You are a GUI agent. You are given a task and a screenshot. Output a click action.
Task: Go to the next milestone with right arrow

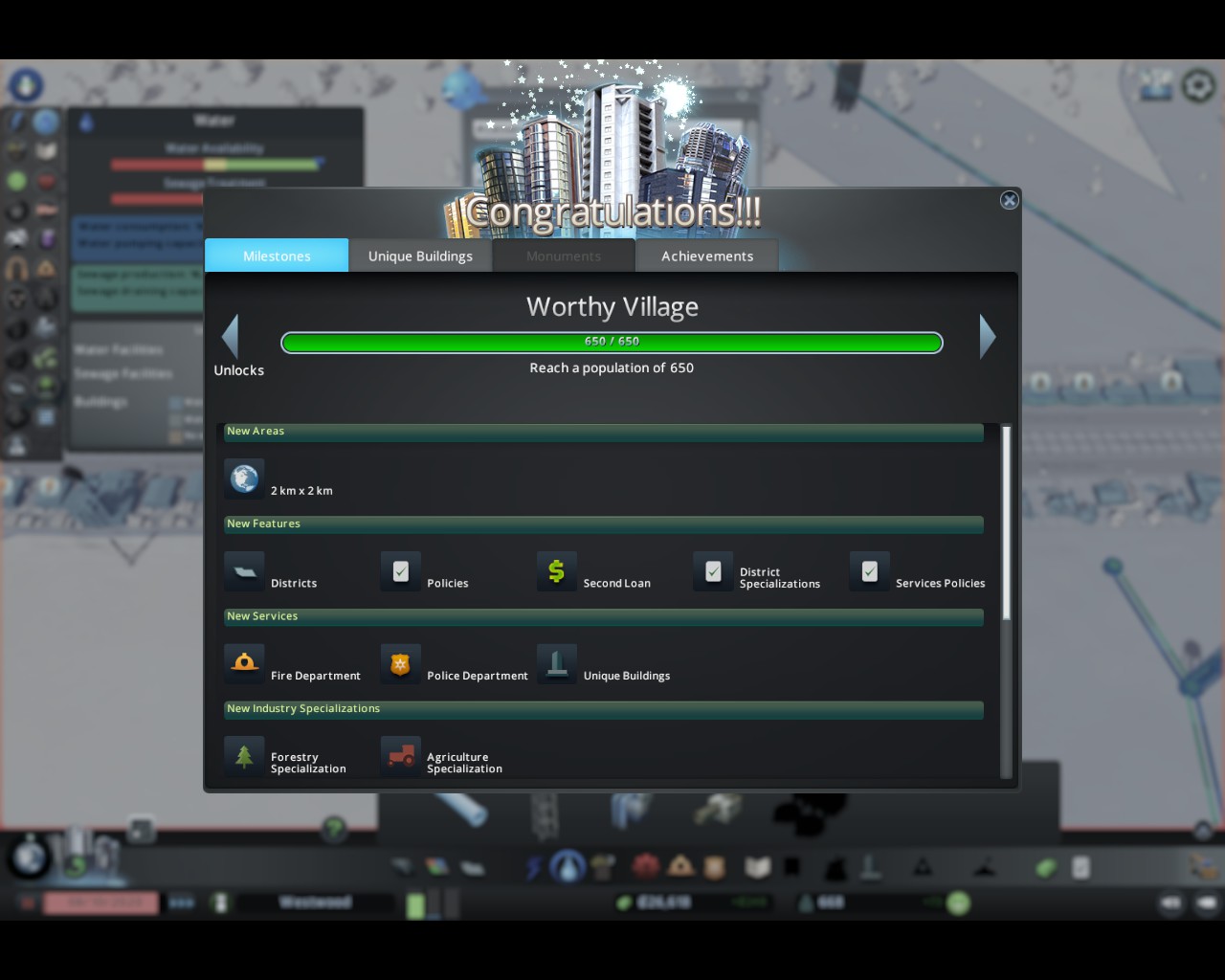988,337
